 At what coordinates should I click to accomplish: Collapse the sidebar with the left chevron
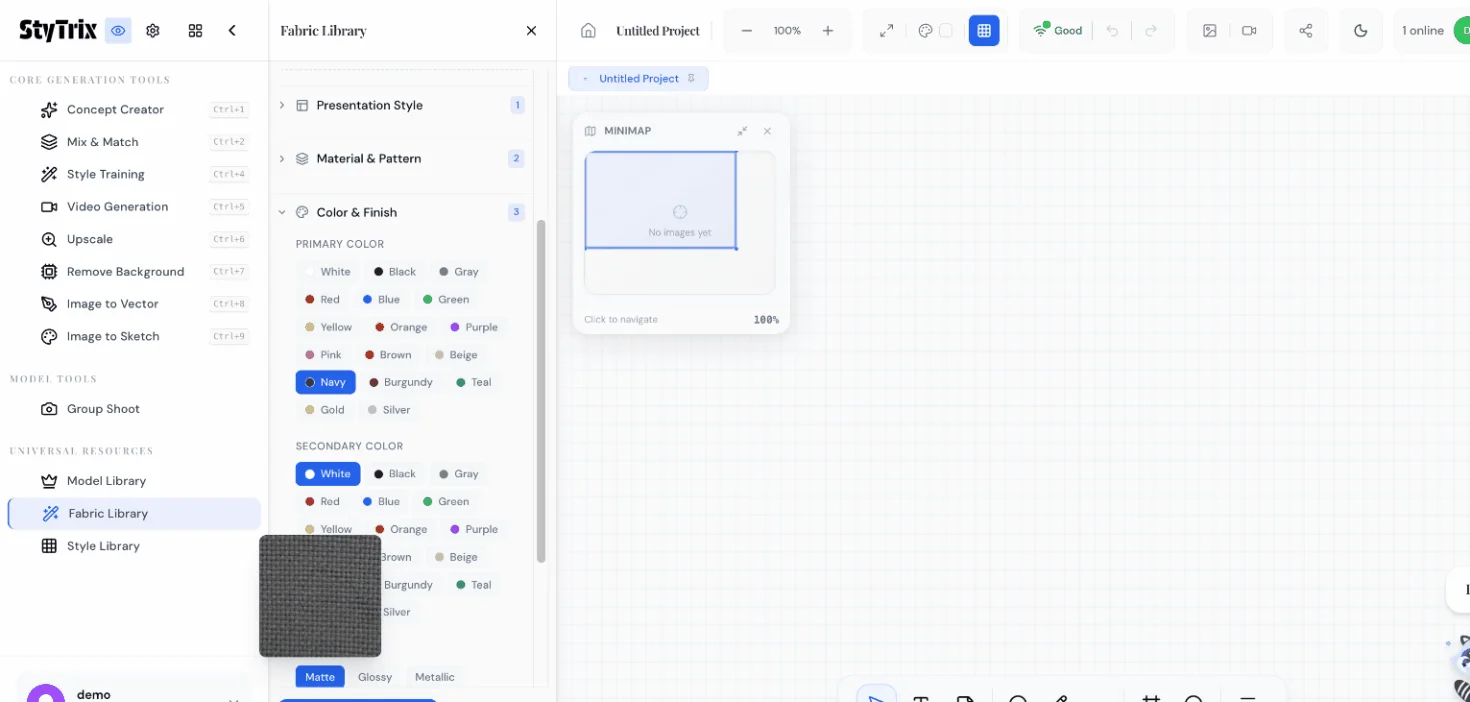(x=232, y=31)
